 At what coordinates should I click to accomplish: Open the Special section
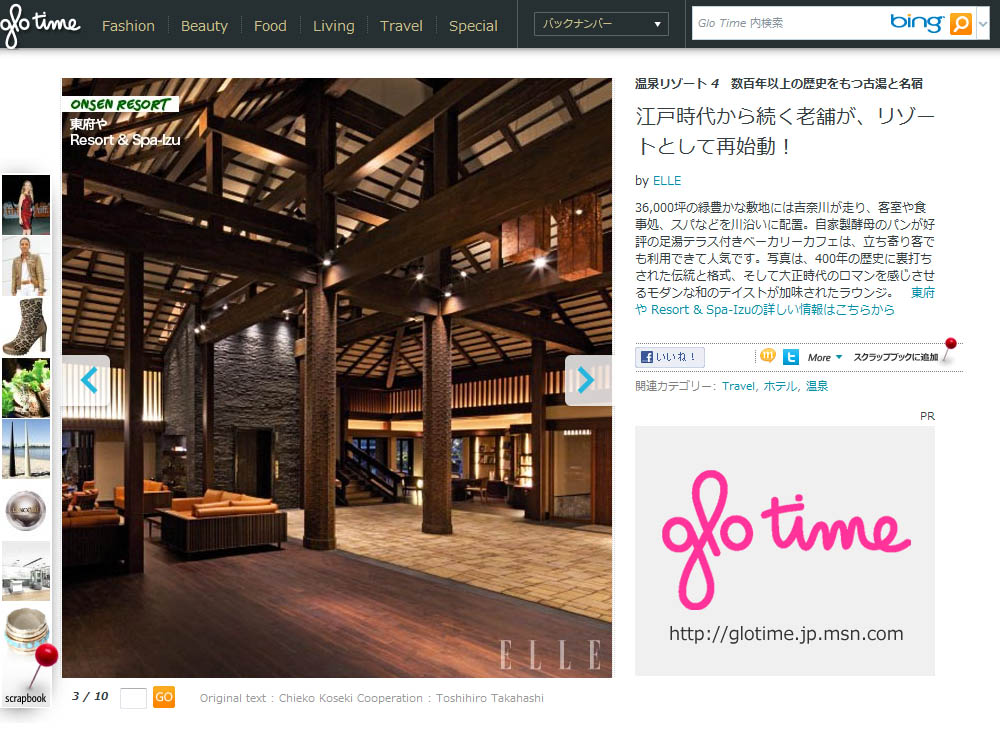click(473, 26)
